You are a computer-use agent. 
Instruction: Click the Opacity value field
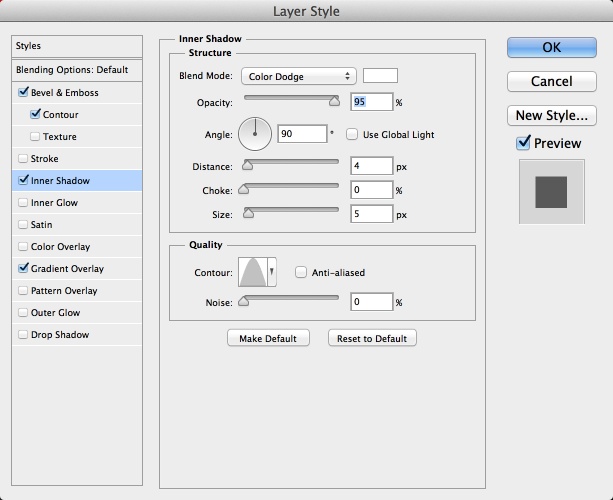(371, 102)
